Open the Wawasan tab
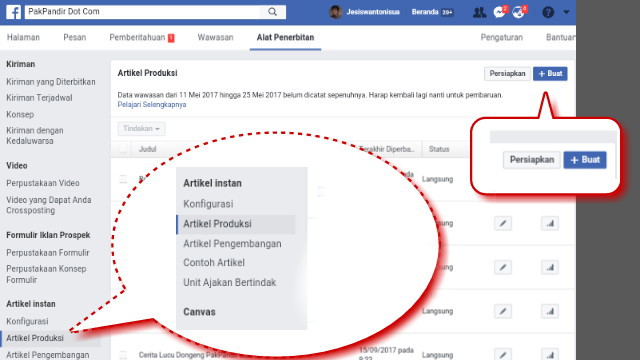 point(216,38)
